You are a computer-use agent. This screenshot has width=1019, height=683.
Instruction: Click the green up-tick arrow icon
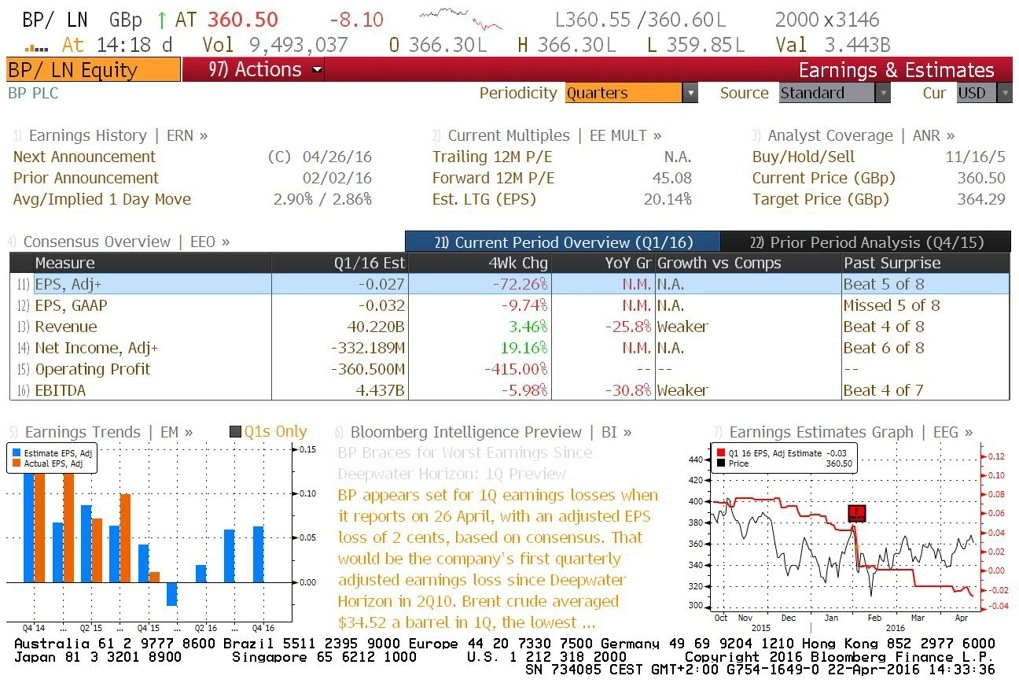(x=161, y=20)
